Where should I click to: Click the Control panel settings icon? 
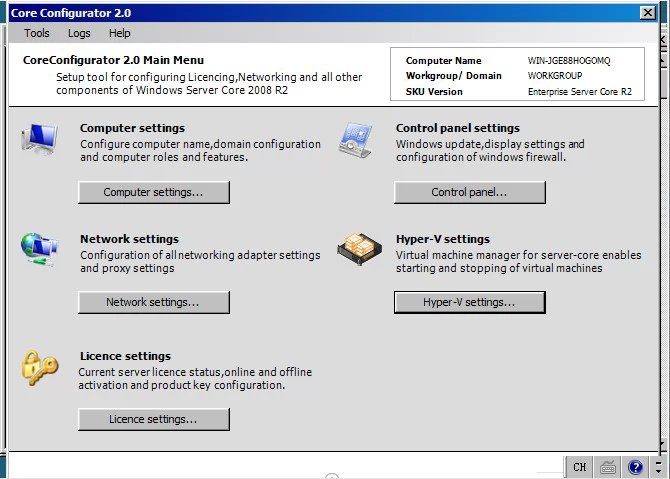[x=356, y=140]
